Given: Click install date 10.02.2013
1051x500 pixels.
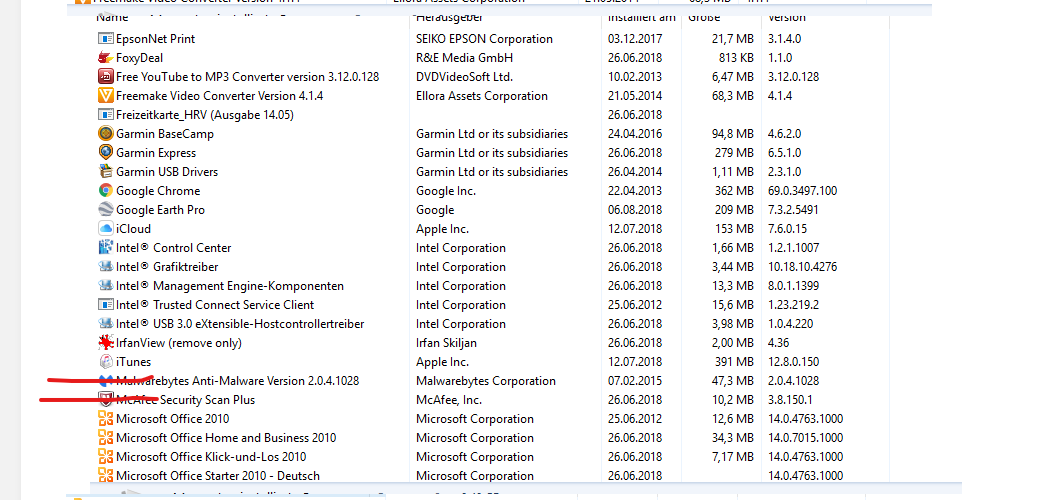Looking at the screenshot, I should pos(635,76).
